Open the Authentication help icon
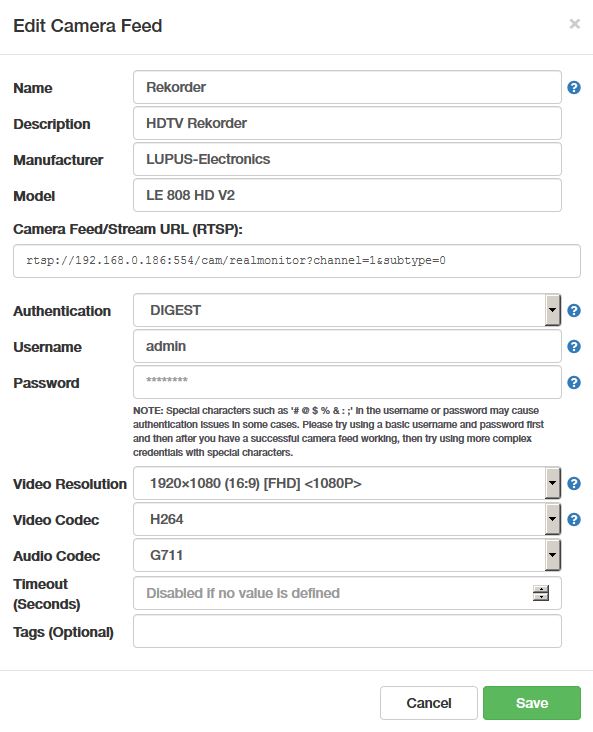593x732 pixels. pos(574,310)
